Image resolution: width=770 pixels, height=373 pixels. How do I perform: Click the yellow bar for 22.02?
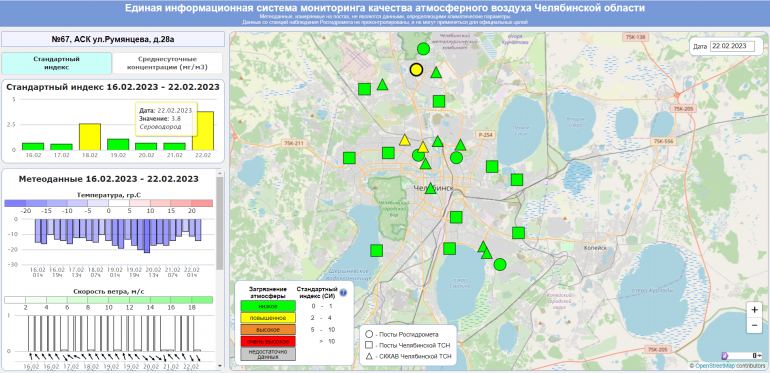(x=203, y=131)
